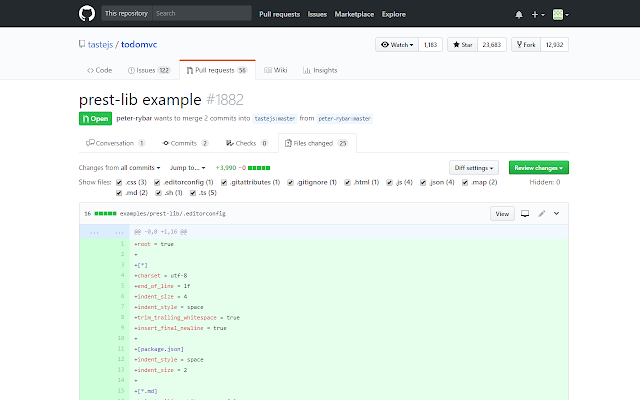The image size is (640, 400).
Task: Open the plus create-new menu
Action: tap(538, 15)
